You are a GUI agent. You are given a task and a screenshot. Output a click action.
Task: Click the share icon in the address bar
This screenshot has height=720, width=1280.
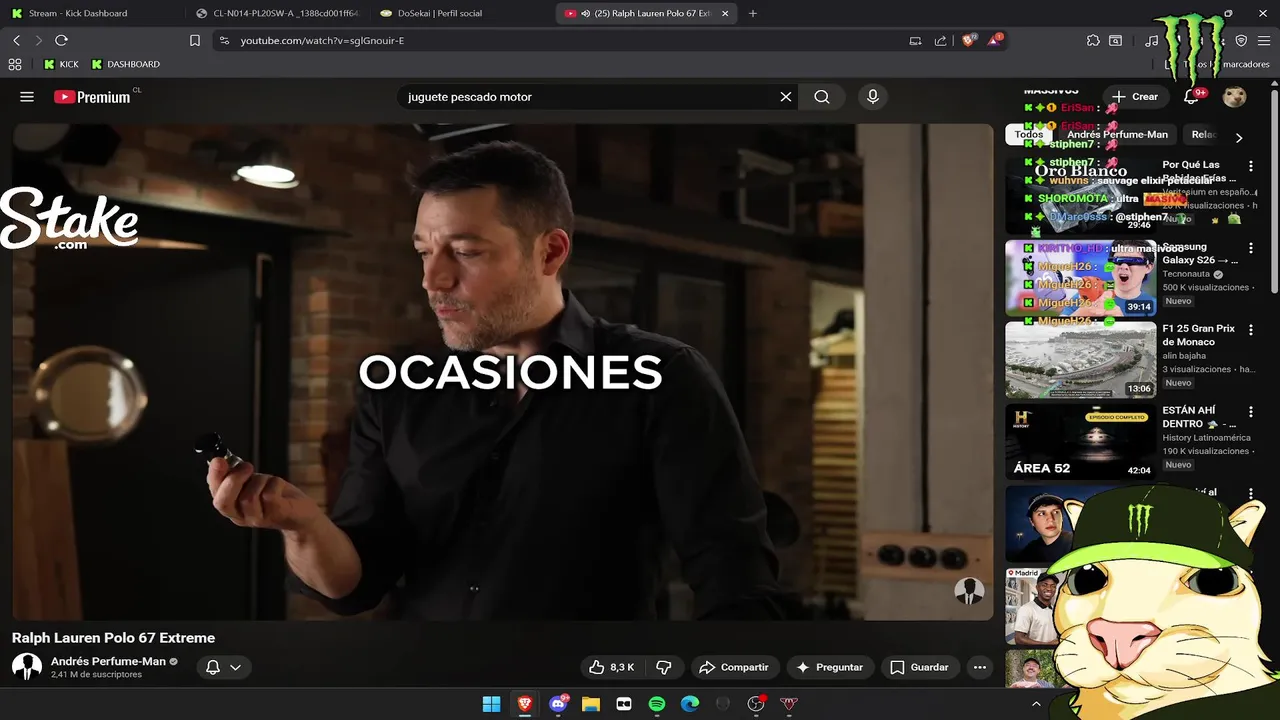click(x=940, y=40)
